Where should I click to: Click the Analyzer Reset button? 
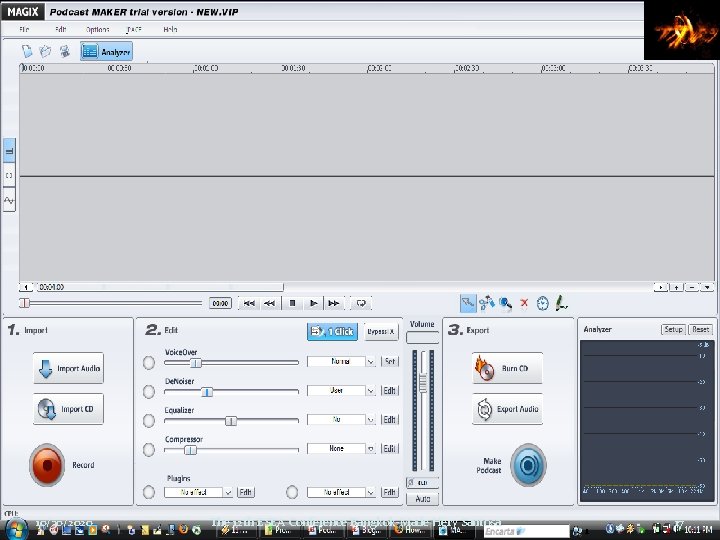(x=700, y=329)
